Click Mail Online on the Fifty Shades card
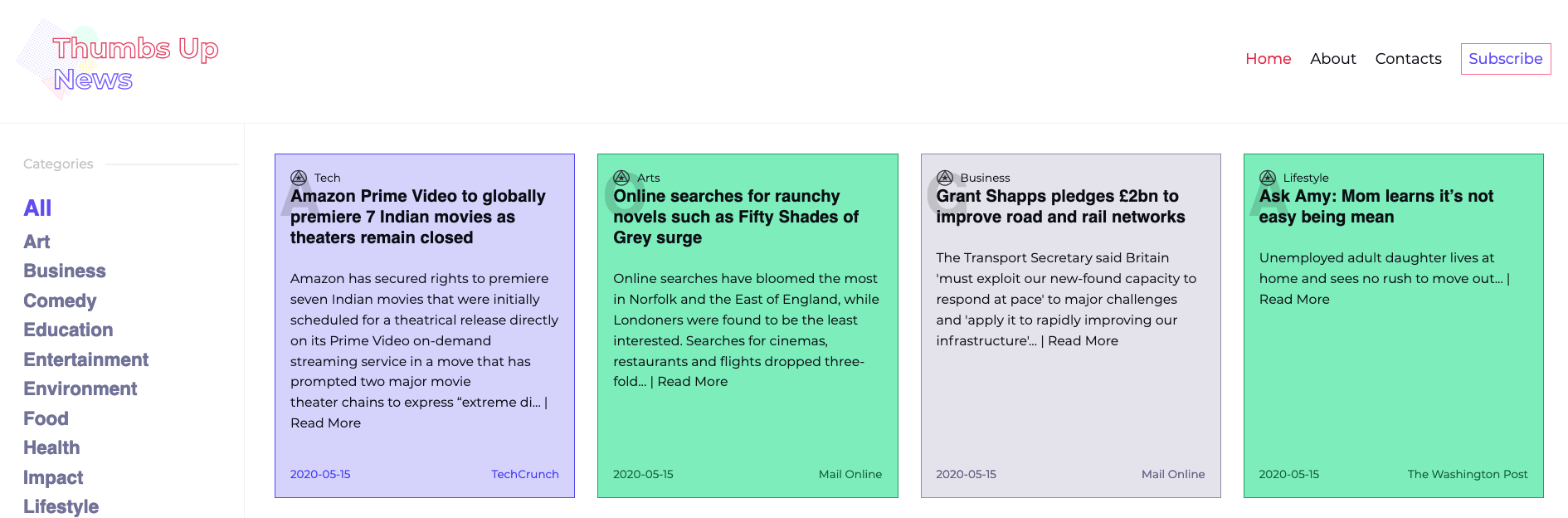 click(x=850, y=474)
